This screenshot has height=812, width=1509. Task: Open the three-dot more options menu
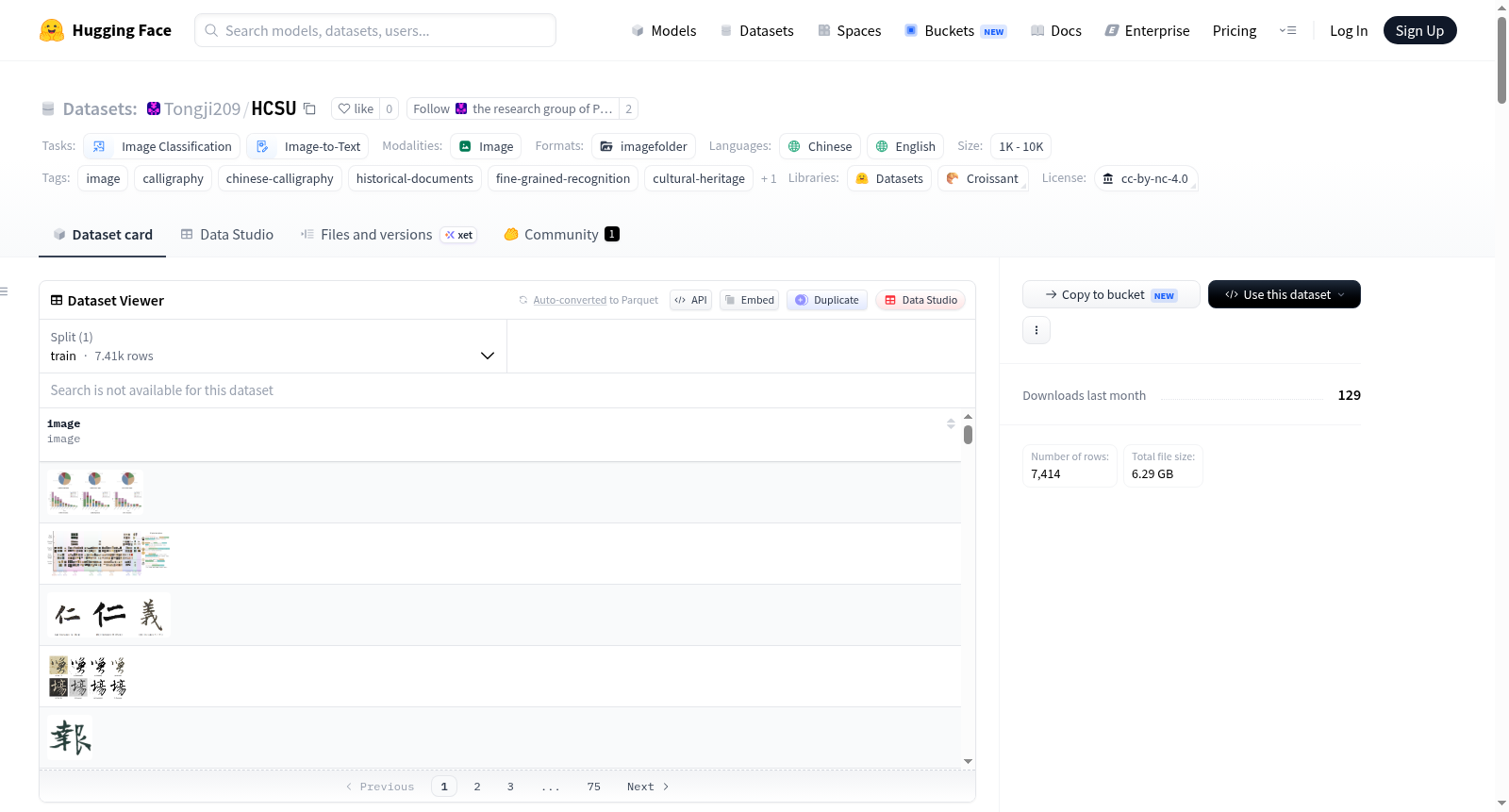point(1036,330)
